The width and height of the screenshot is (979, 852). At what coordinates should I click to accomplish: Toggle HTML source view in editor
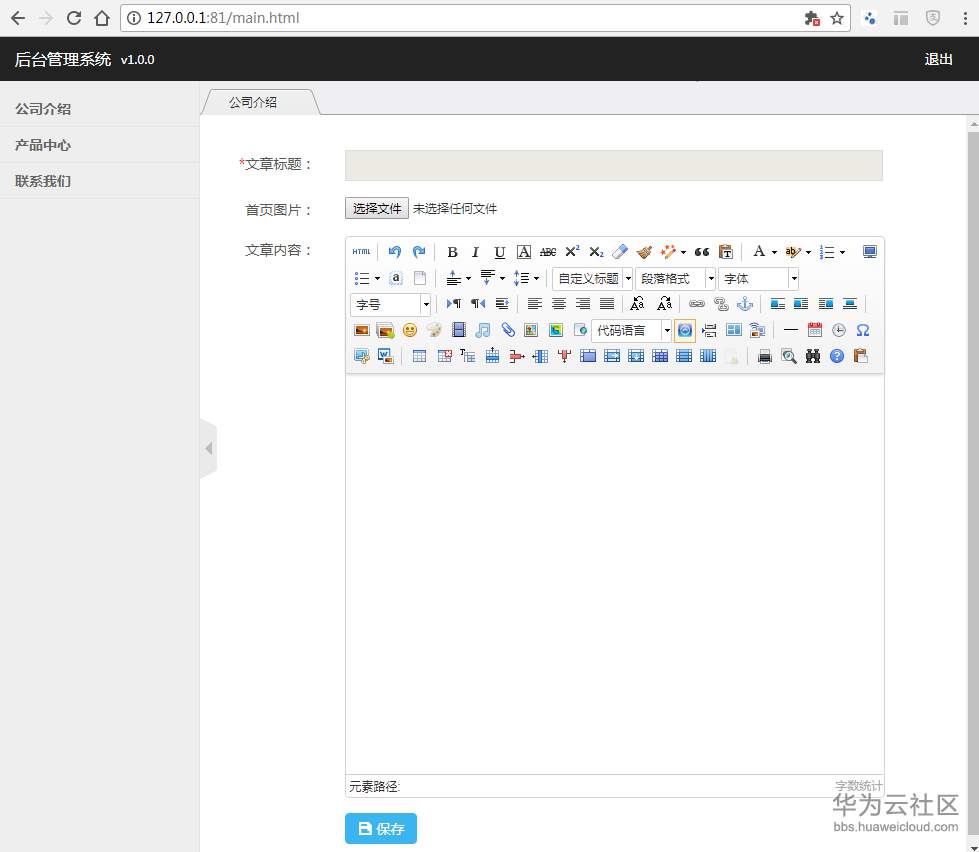tap(361, 252)
